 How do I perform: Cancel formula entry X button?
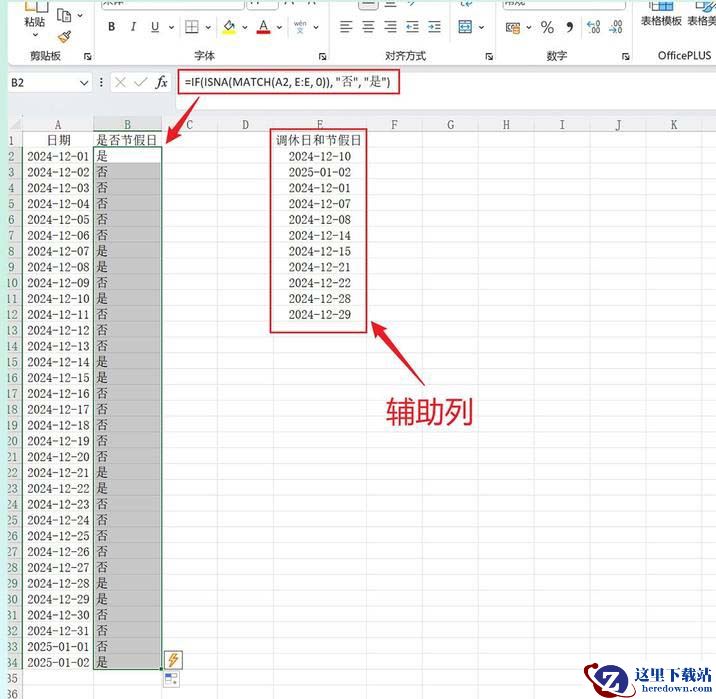tap(121, 82)
